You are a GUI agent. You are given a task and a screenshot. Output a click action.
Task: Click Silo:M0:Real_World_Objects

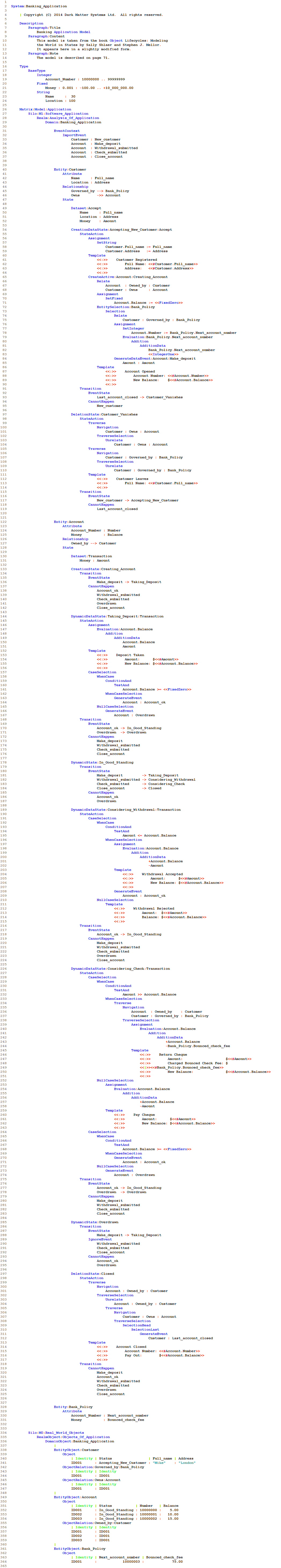coord(56,1433)
